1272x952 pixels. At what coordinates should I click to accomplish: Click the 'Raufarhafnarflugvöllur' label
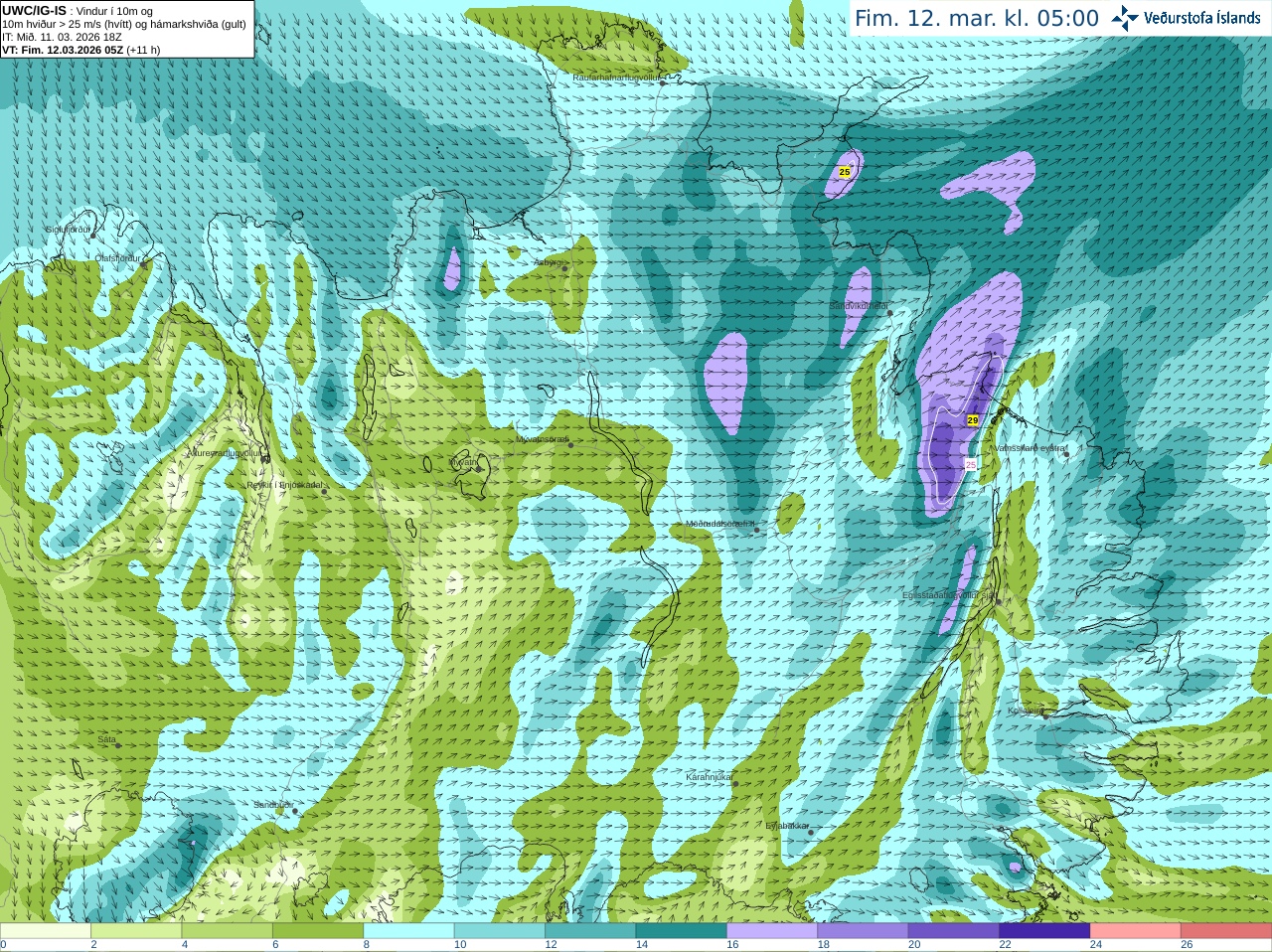coord(616,77)
